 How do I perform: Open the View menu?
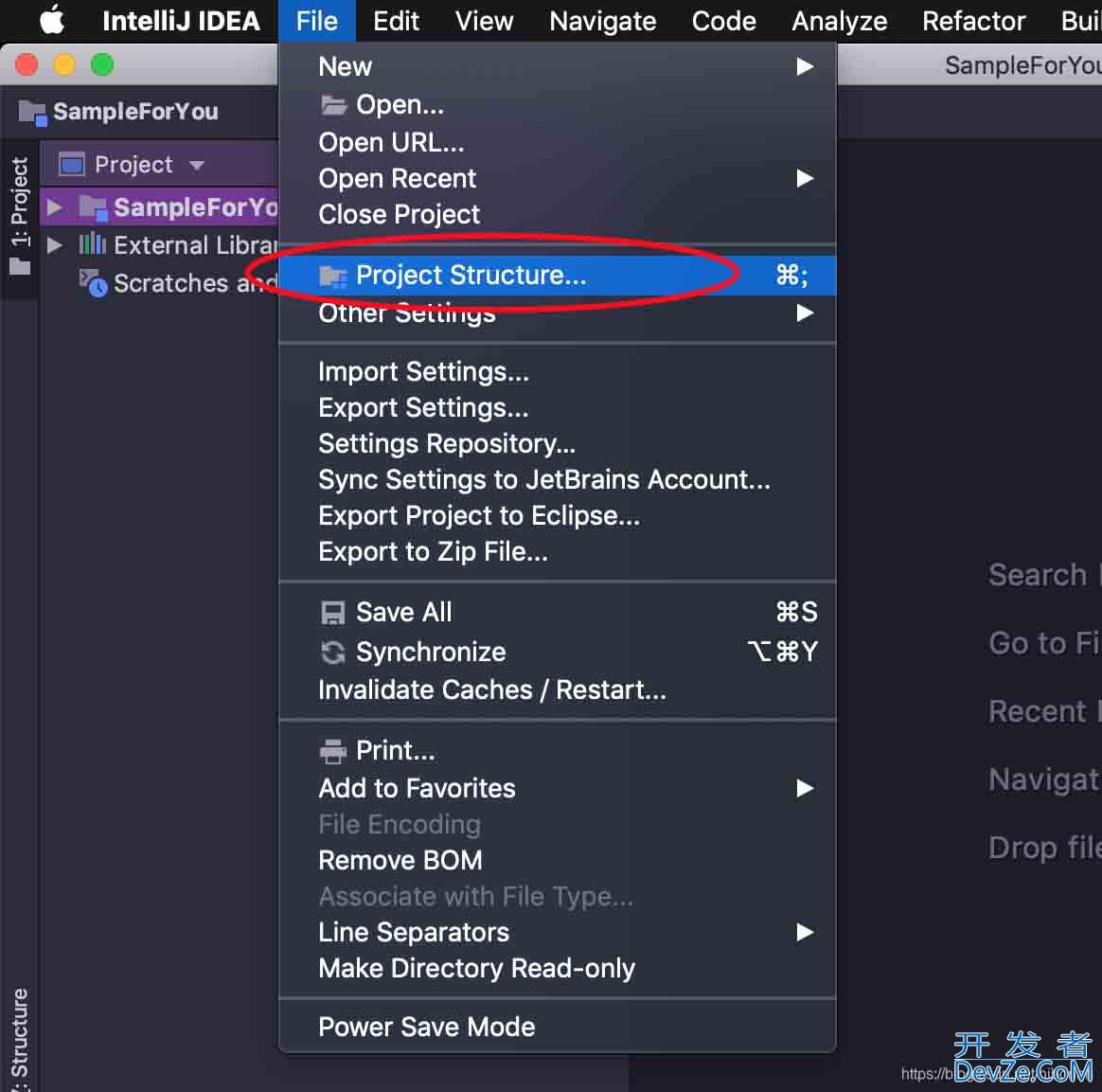(x=484, y=21)
